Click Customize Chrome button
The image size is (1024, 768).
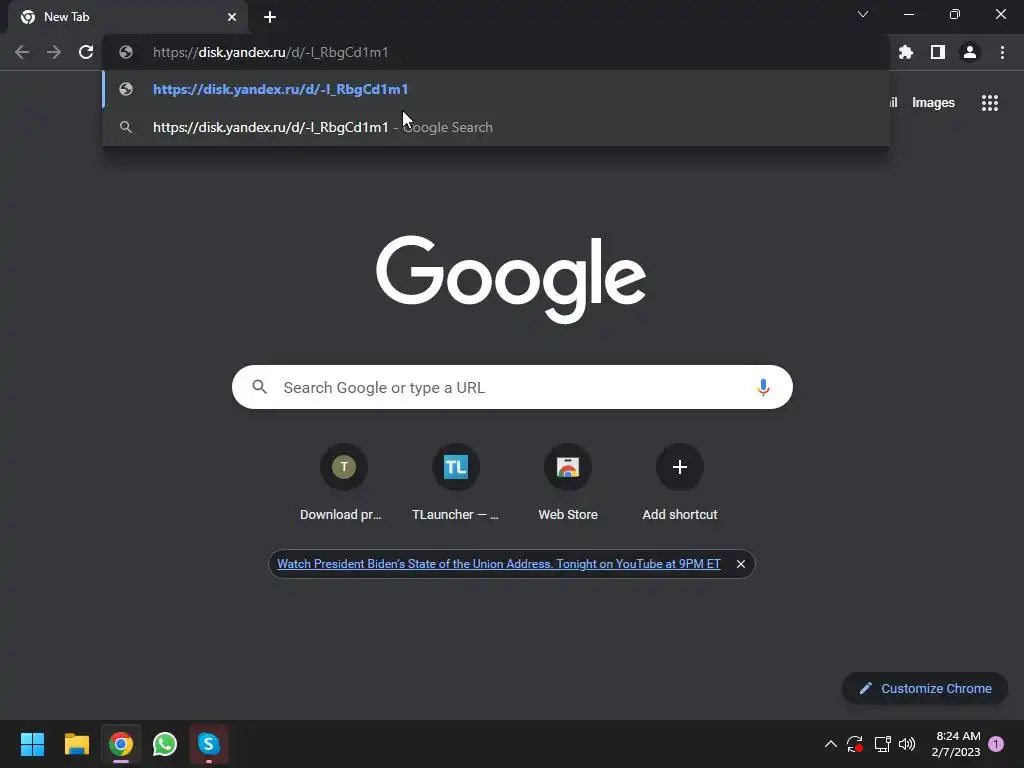[925, 688]
